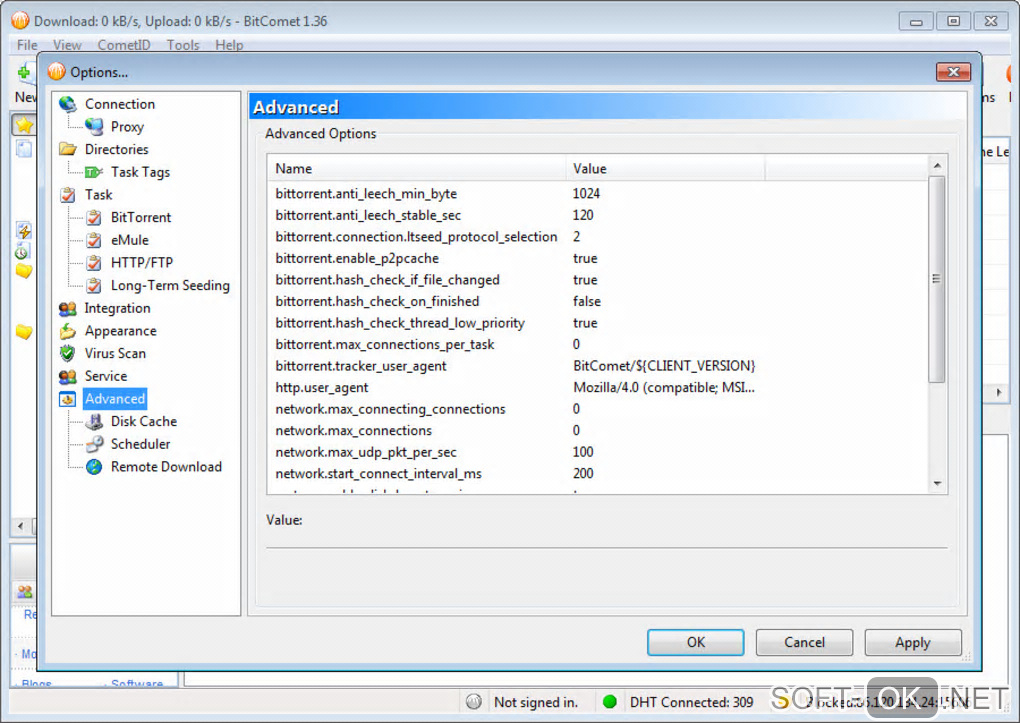The width and height of the screenshot is (1020, 723).
Task: Open the View menu
Action: [67, 45]
